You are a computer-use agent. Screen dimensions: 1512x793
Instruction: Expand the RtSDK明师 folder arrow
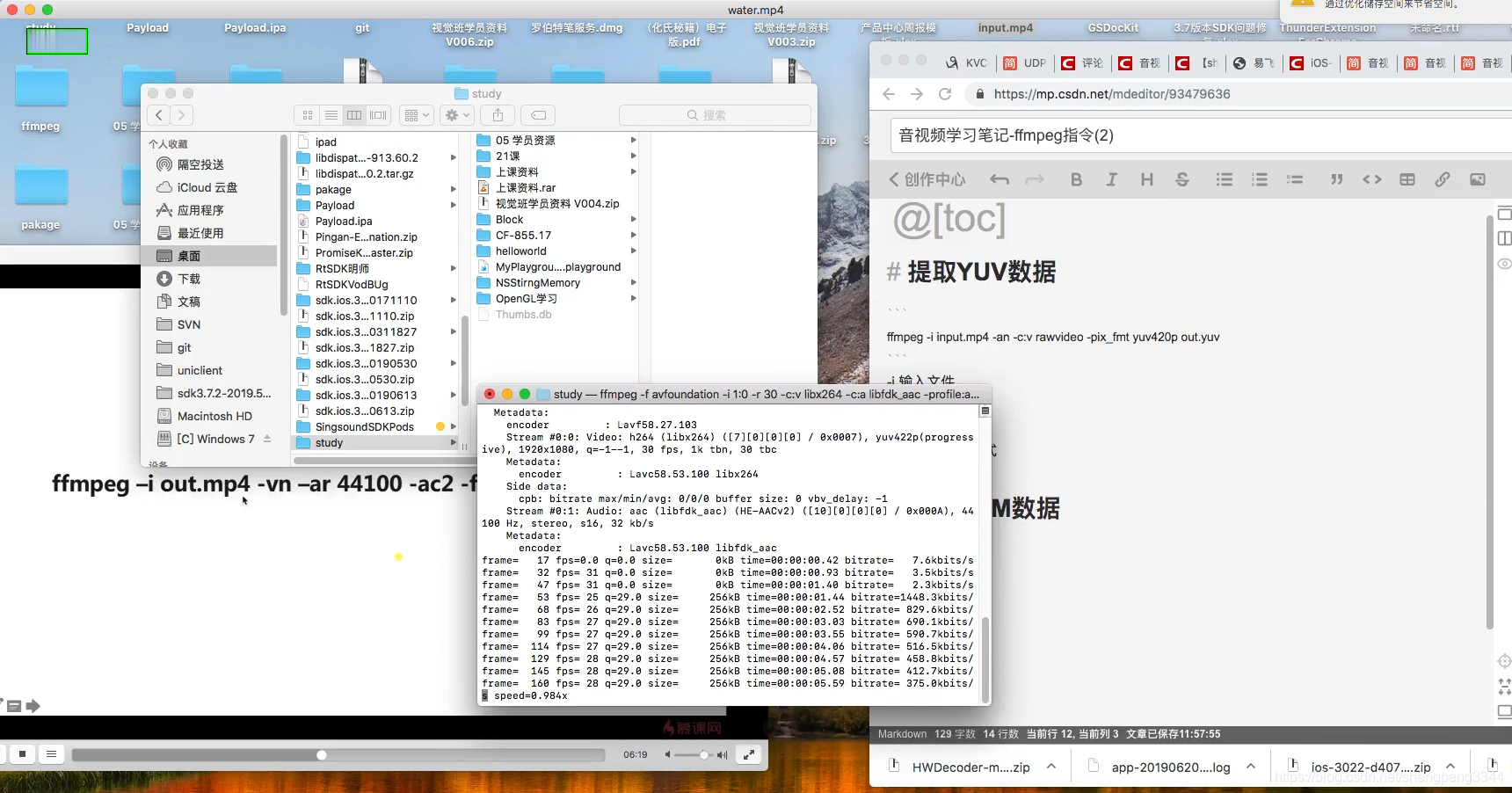tap(454, 268)
